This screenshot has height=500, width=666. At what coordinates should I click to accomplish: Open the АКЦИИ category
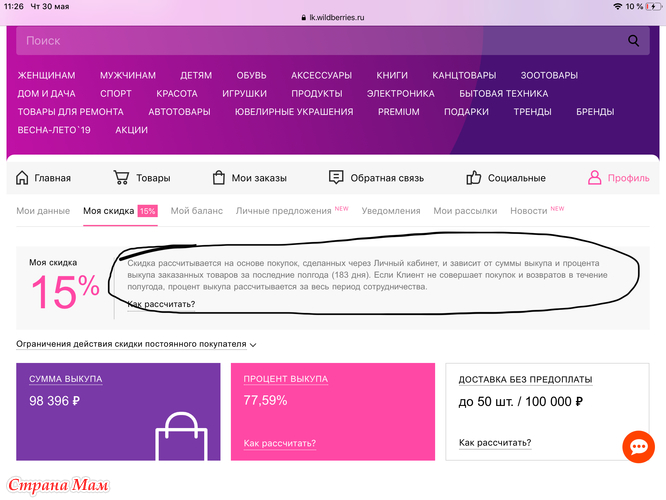pyautogui.click(x=132, y=130)
